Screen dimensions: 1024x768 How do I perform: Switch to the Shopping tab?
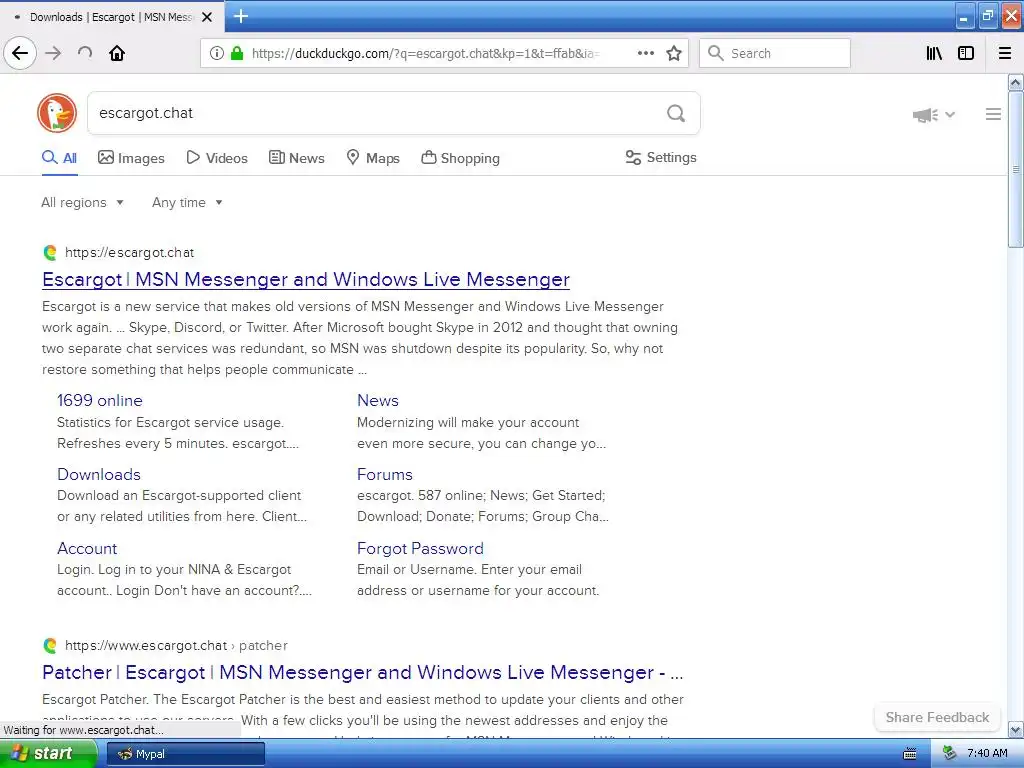tap(460, 158)
